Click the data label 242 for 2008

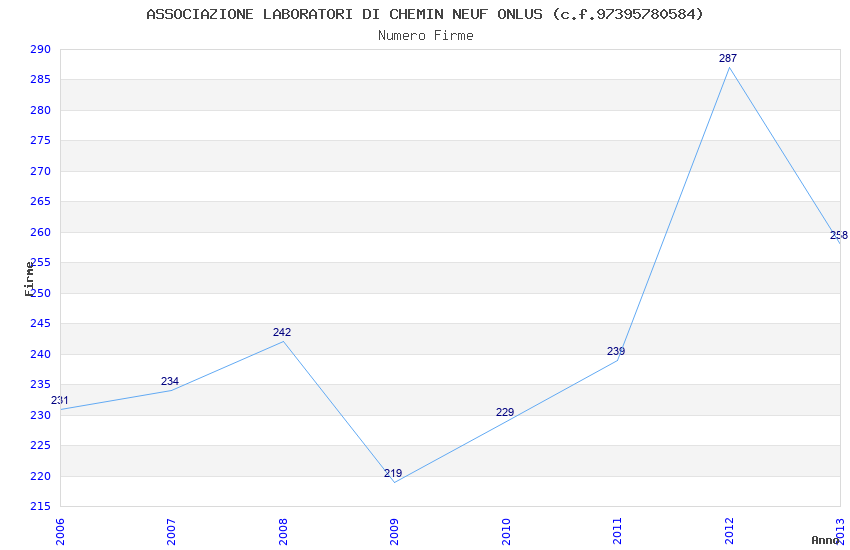point(282,332)
